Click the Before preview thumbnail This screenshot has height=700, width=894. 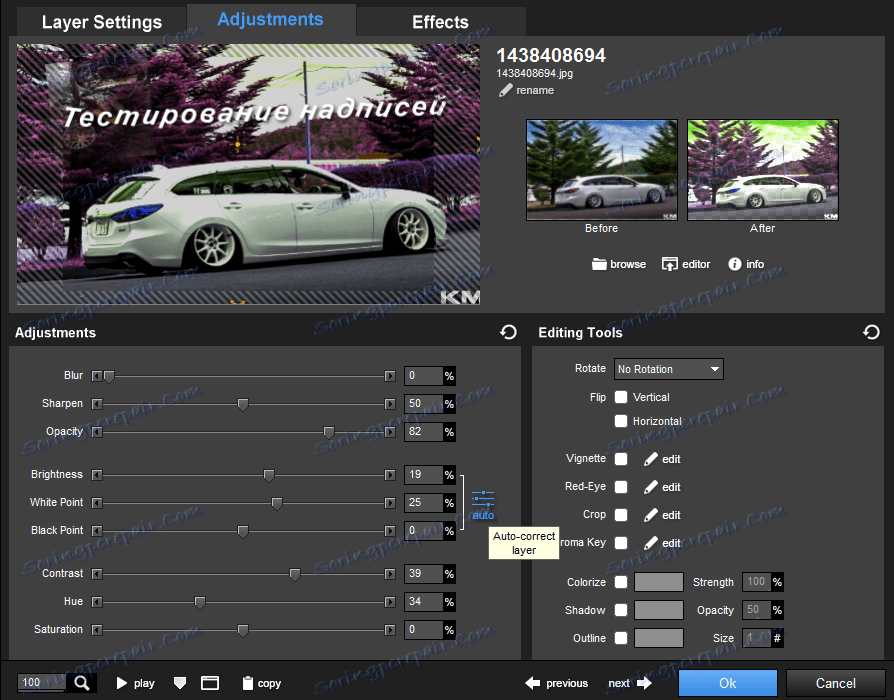(x=601, y=170)
